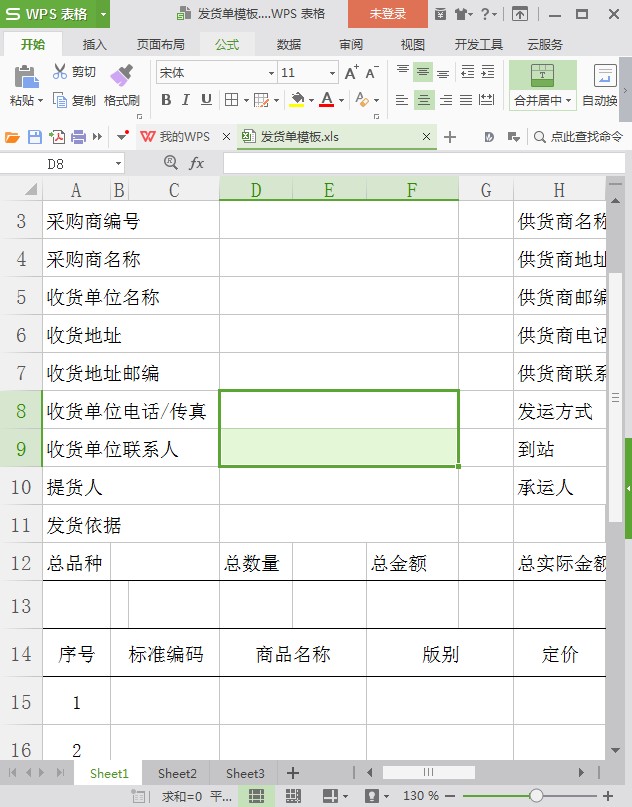Viewport: 632px width, 807px height.
Task: Toggle left horizontal alignment
Action: coord(402,99)
